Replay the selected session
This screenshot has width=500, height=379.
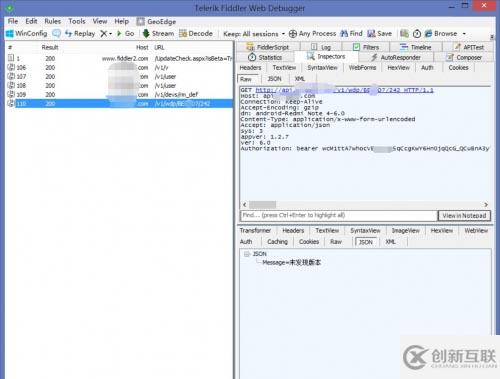click(x=80, y=33)
